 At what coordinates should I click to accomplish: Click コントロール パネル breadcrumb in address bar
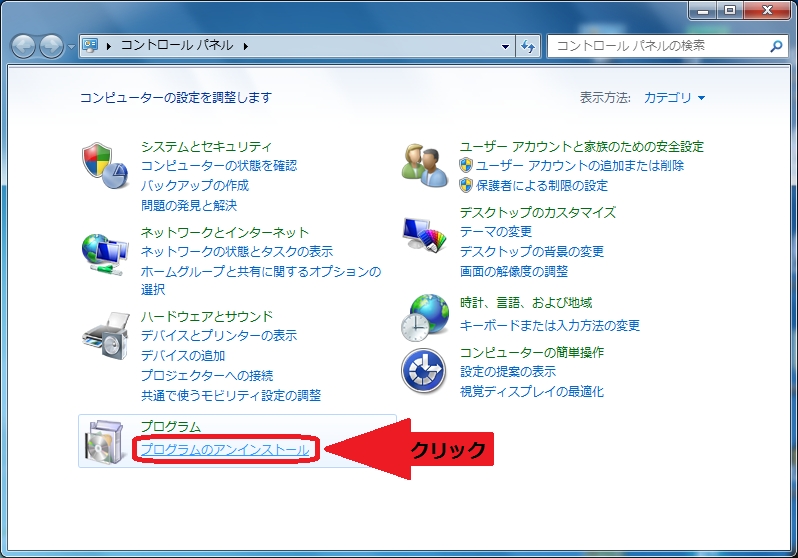click(x=177, y=46)
